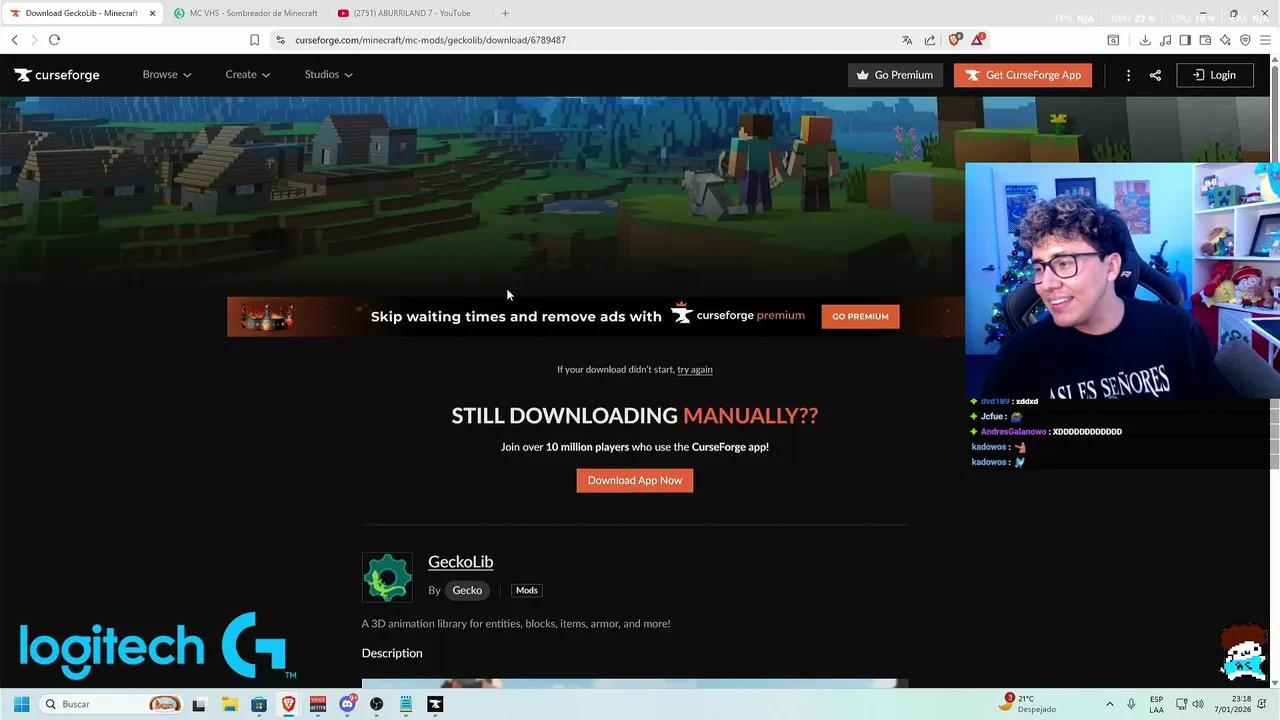The image size is (1280, 720).
Task: Click the Go Premium header button
Action: pyautogui.click(x=895, y=75)
